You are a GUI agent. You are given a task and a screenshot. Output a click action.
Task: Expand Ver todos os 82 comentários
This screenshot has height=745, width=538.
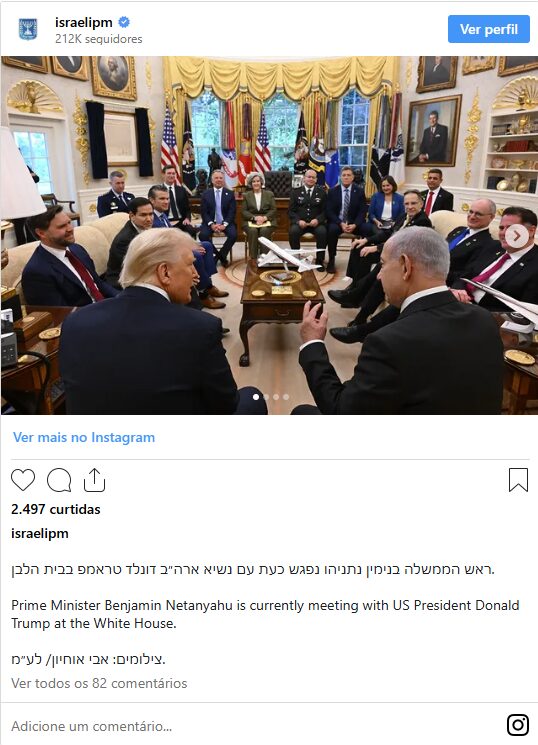[99, 683]
